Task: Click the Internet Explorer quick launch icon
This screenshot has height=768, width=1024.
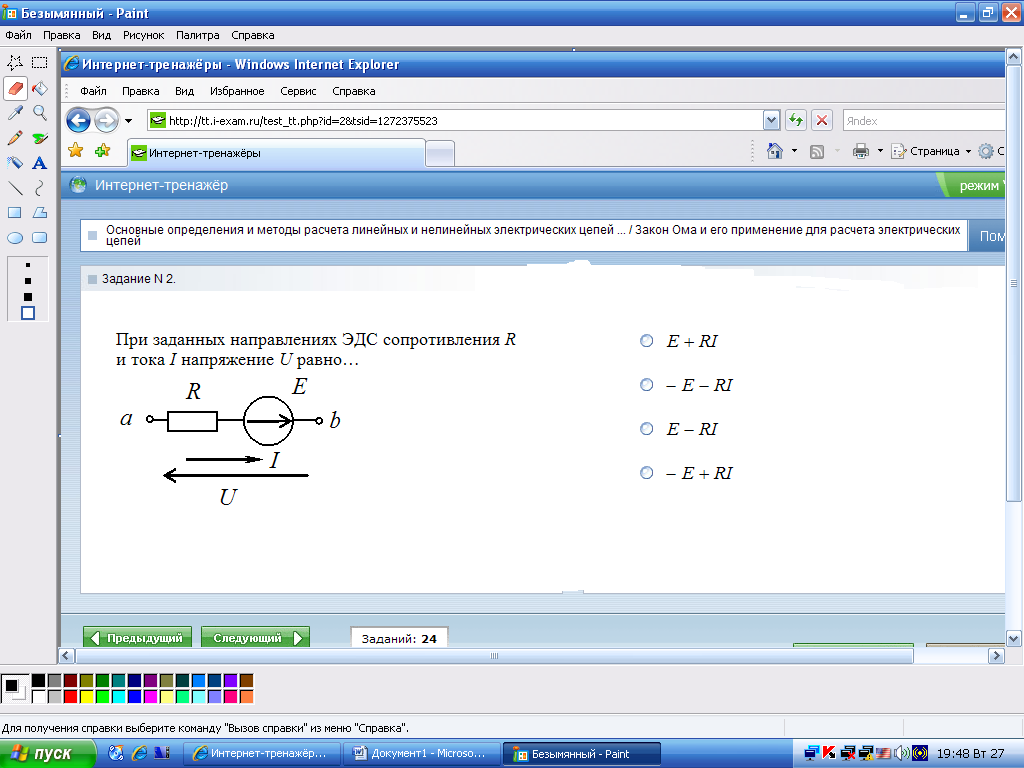Action: coord(139,753)
